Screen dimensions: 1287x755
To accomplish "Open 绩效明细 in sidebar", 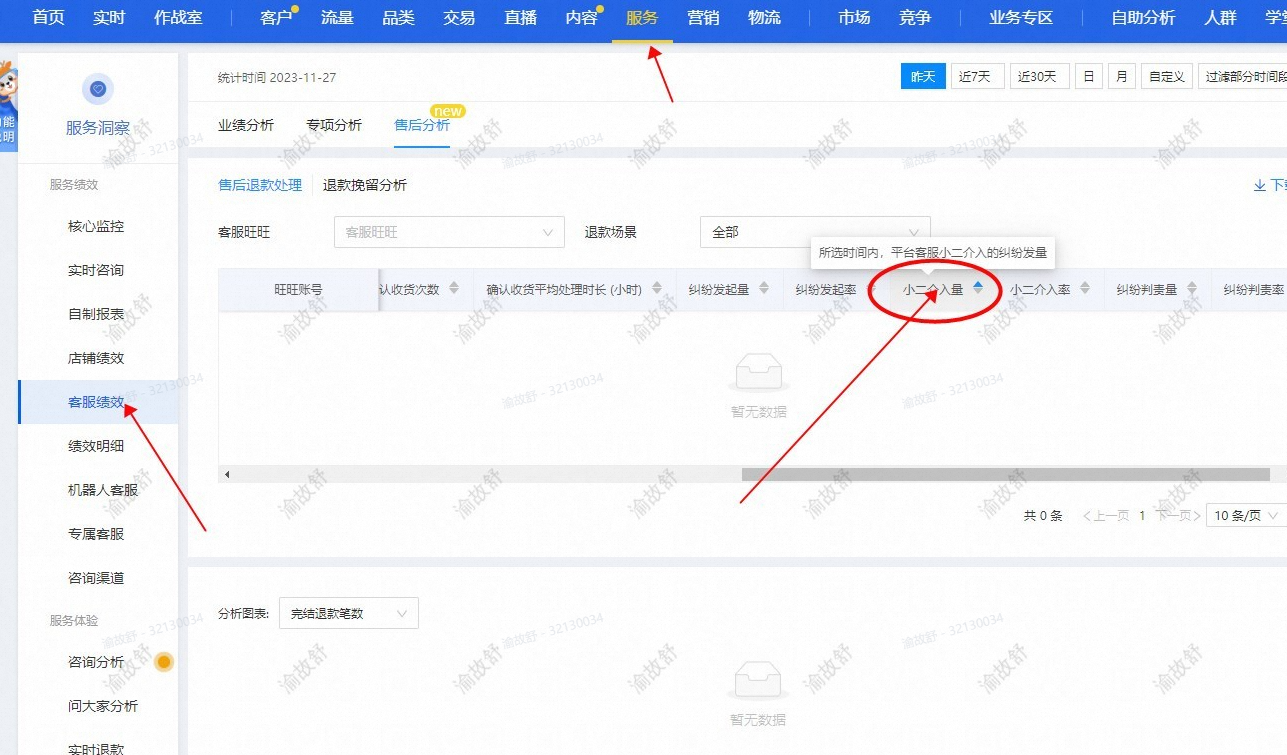I will [96, 447].
